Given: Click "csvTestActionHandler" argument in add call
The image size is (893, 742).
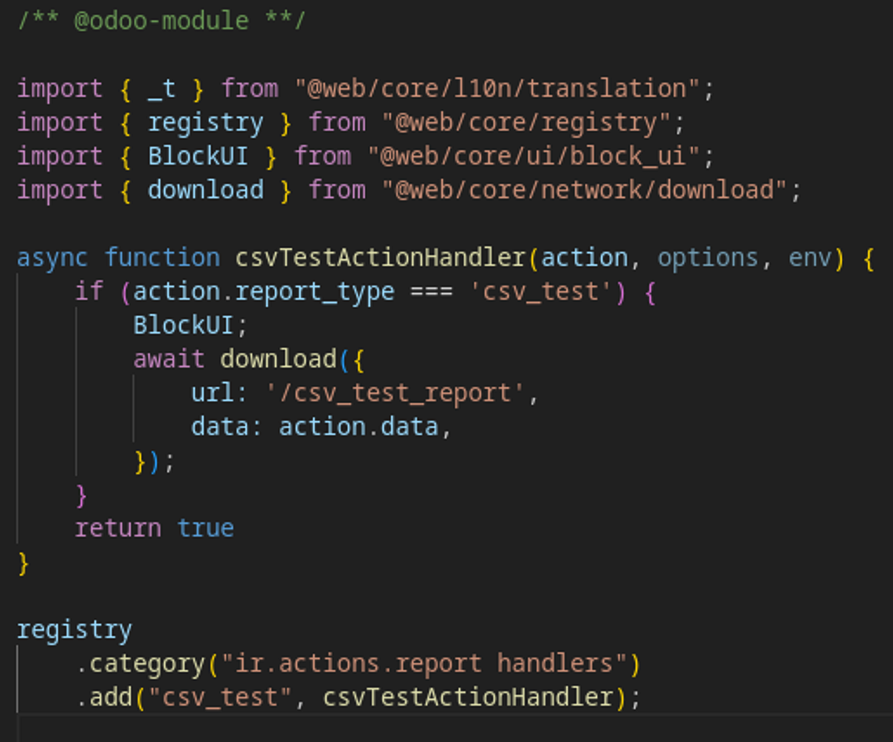Looking at the screenshot, I should pos(468,698).
